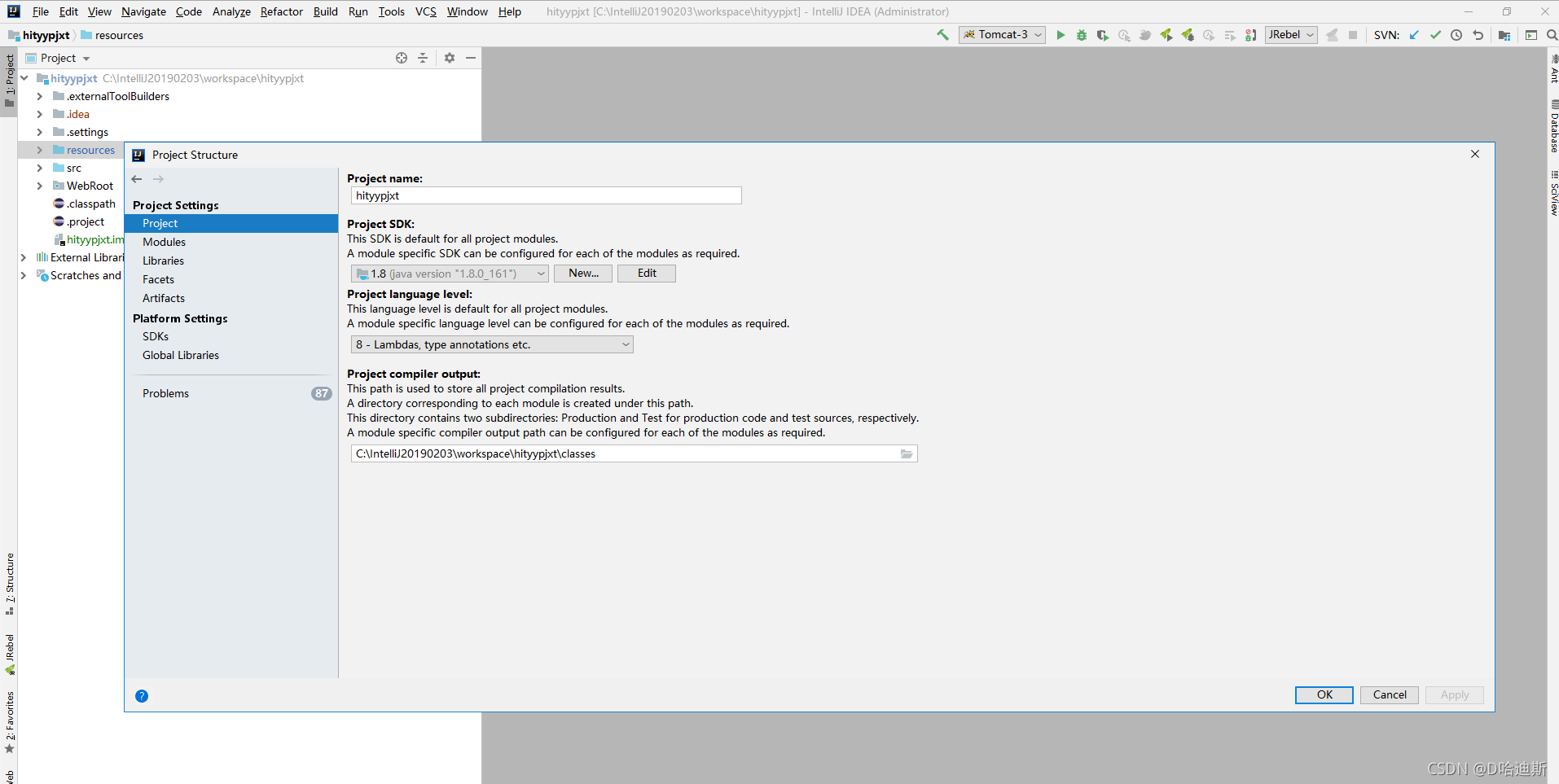Run with Coverage icon in toolbar
Viewport: 1559px width, 784px height.
1103,35
